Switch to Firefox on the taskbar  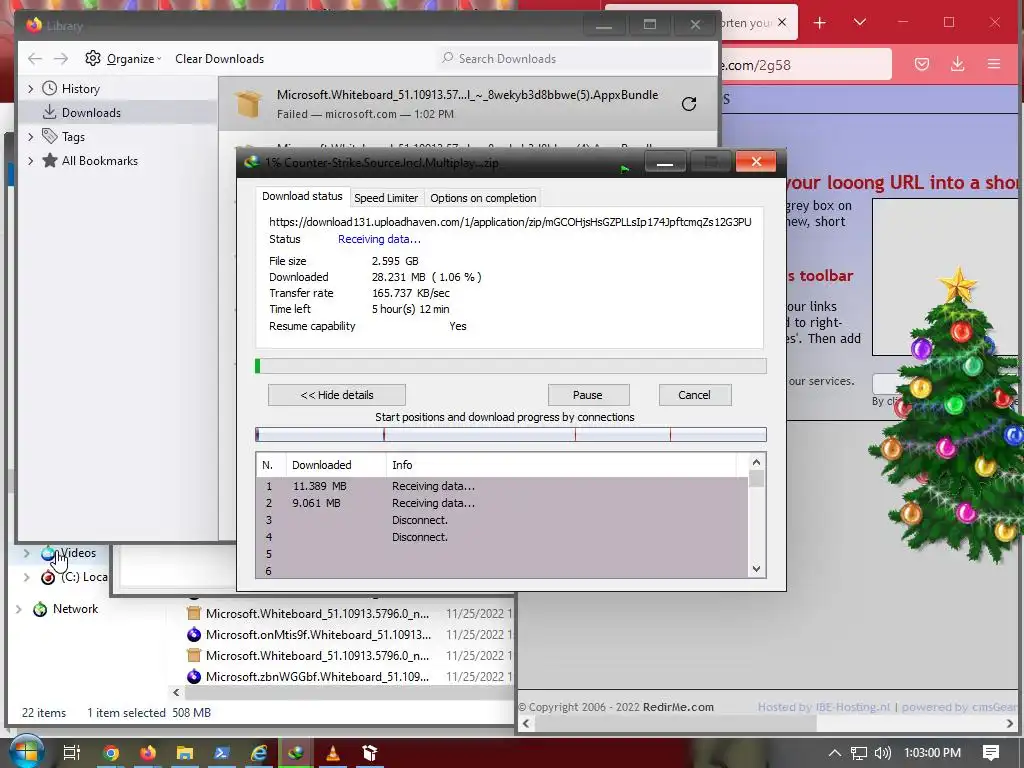click(x=148, y=753)
